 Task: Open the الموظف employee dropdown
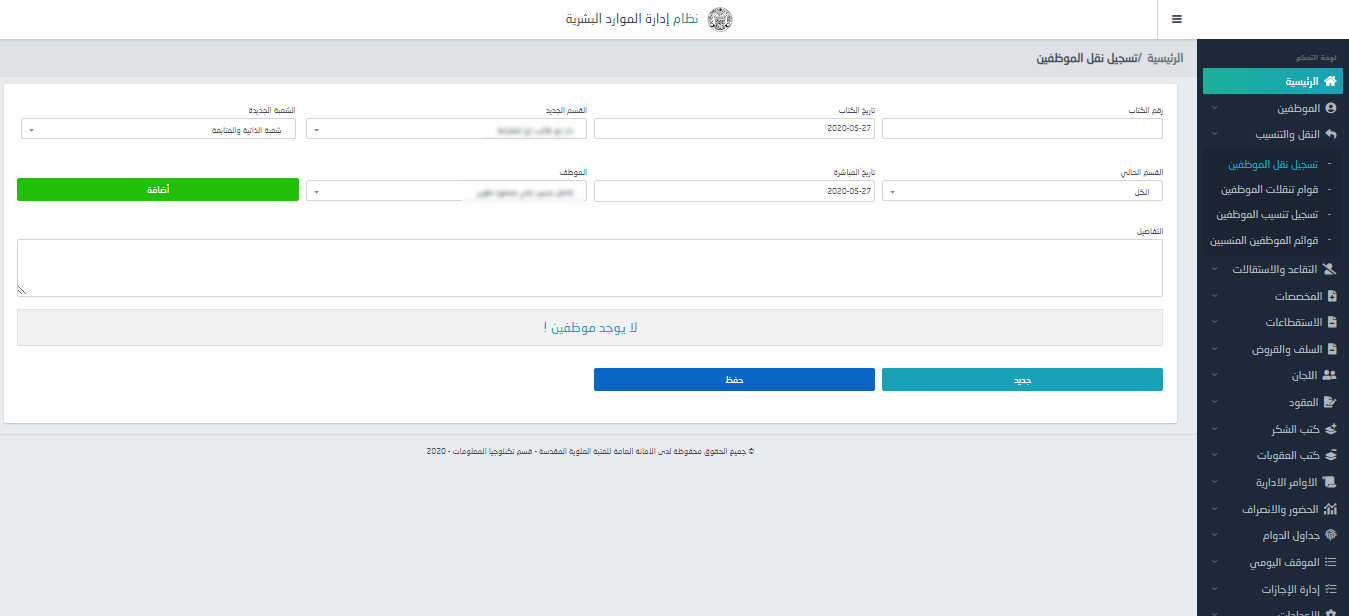pos(446,191)
